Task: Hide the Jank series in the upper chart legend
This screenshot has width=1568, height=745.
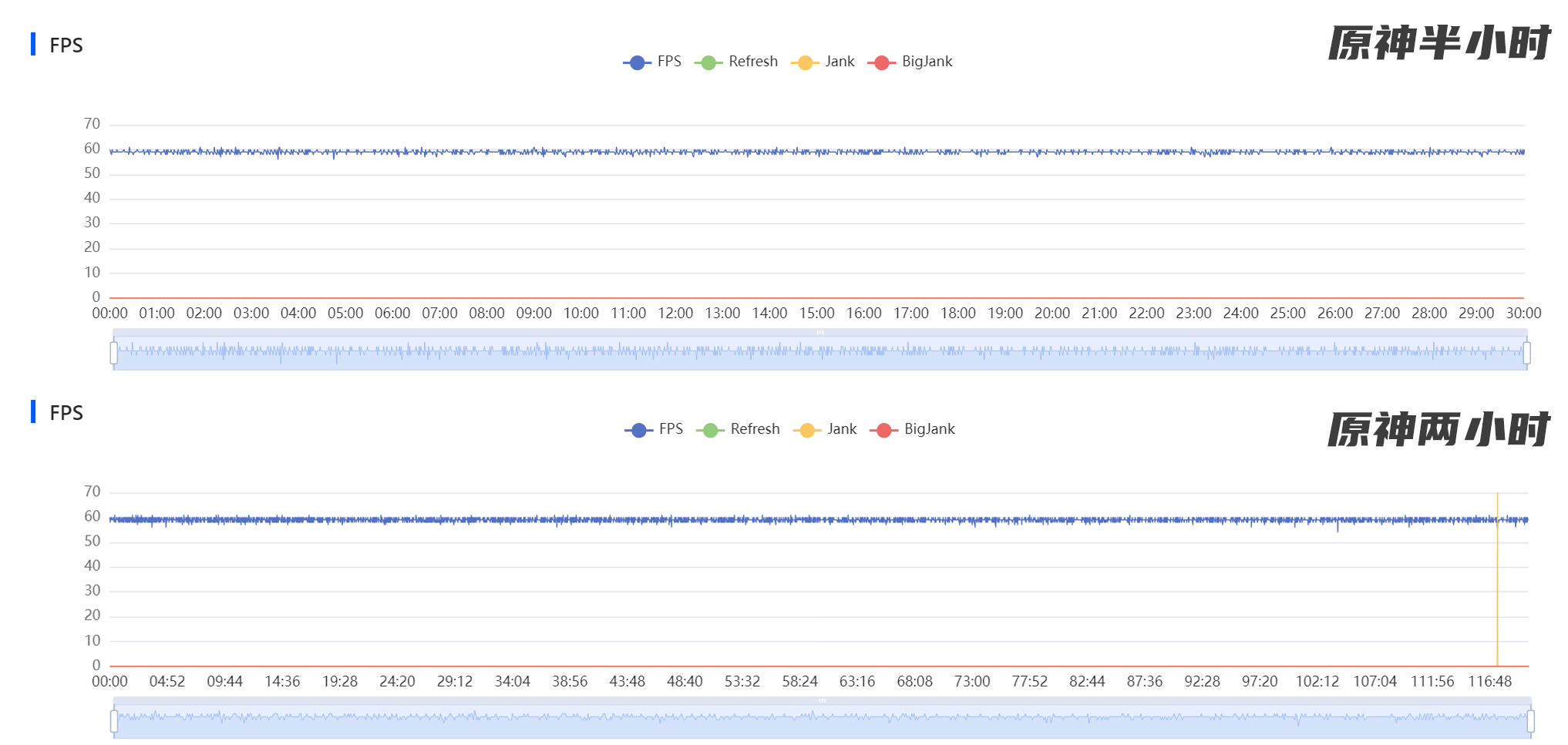Action: [823, 62]
